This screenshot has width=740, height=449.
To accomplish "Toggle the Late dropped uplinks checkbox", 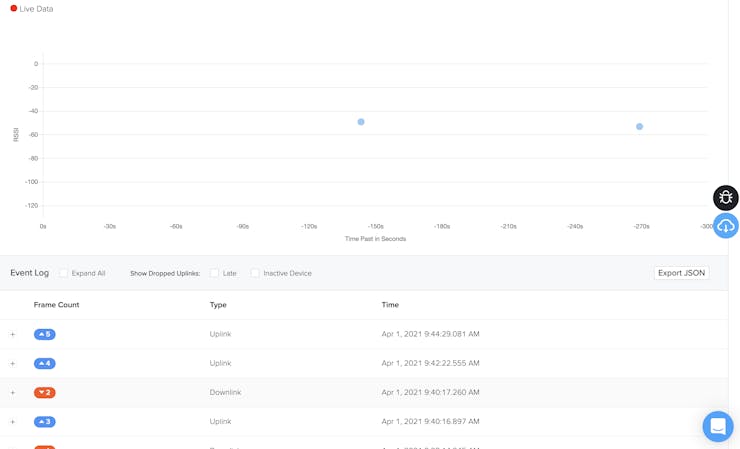I will coord(214,273).
